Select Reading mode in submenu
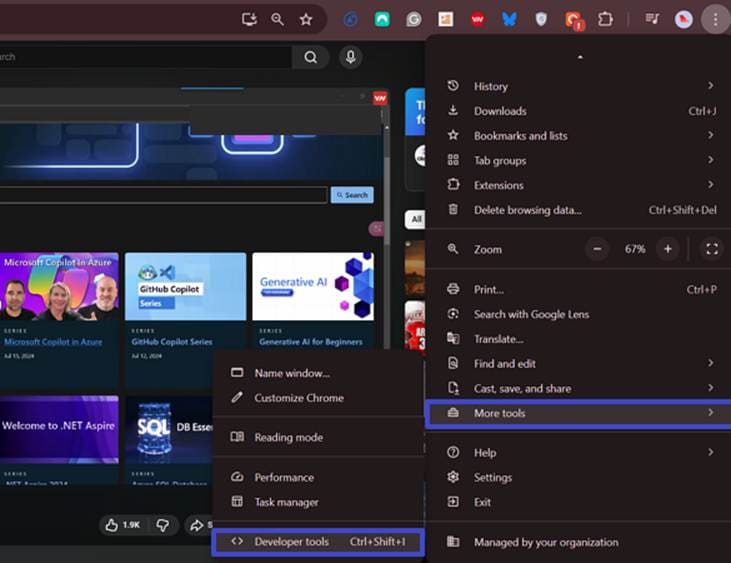 319,437
